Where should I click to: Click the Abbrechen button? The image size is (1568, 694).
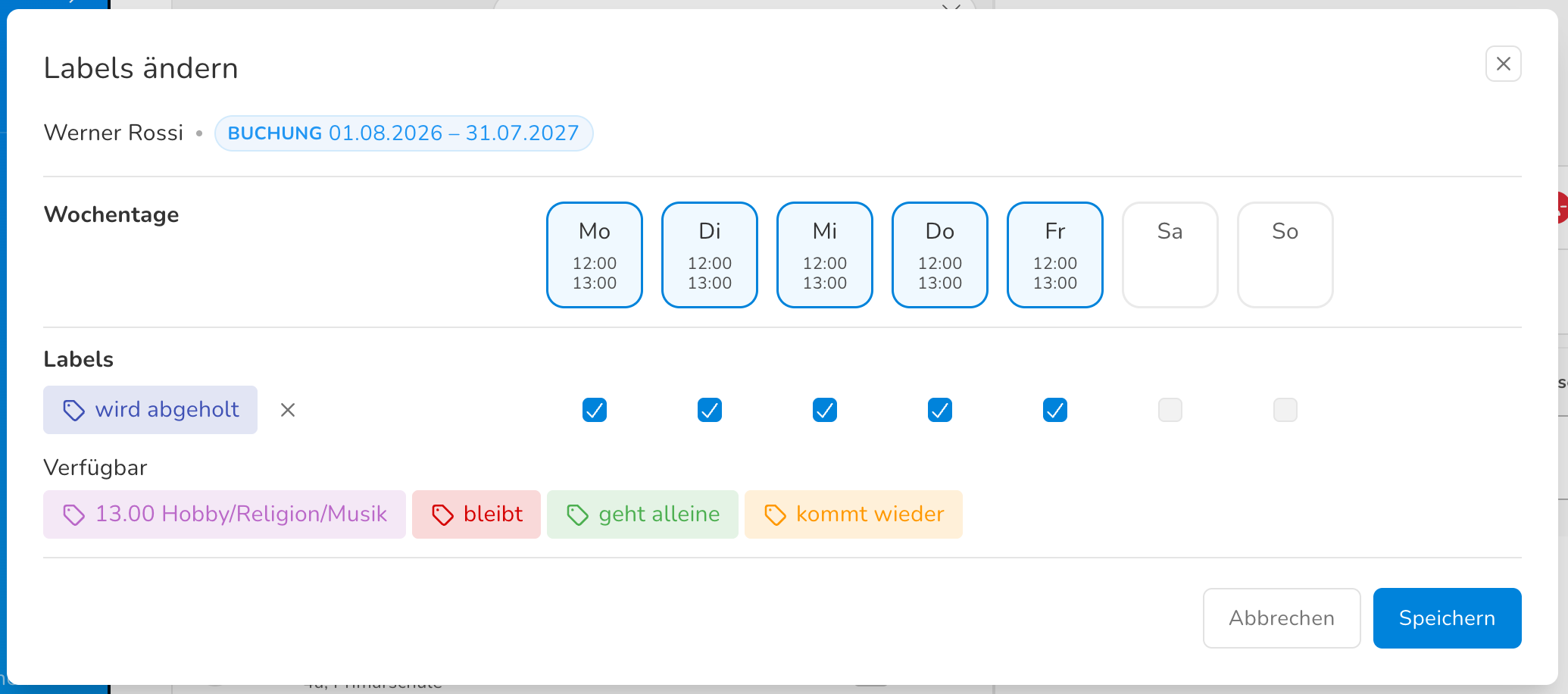tap(1282, 618)
